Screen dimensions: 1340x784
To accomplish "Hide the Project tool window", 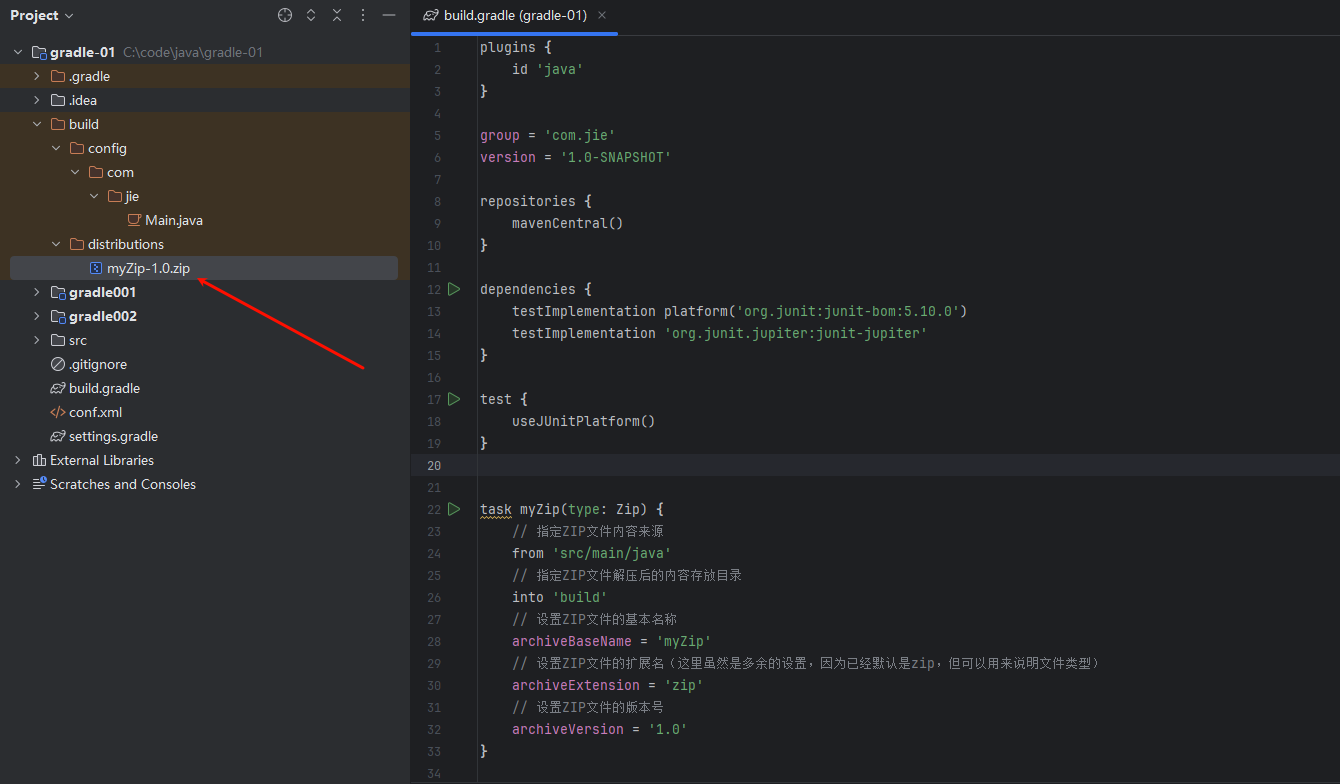I will click(x=389, y=15).
